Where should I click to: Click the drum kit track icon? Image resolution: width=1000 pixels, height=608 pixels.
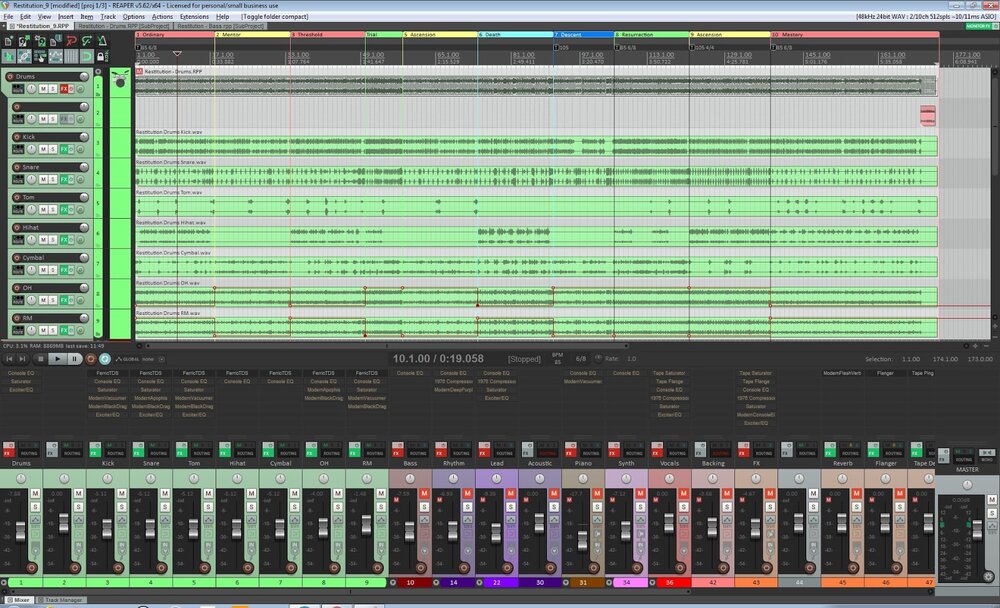(x=120, y=81)
